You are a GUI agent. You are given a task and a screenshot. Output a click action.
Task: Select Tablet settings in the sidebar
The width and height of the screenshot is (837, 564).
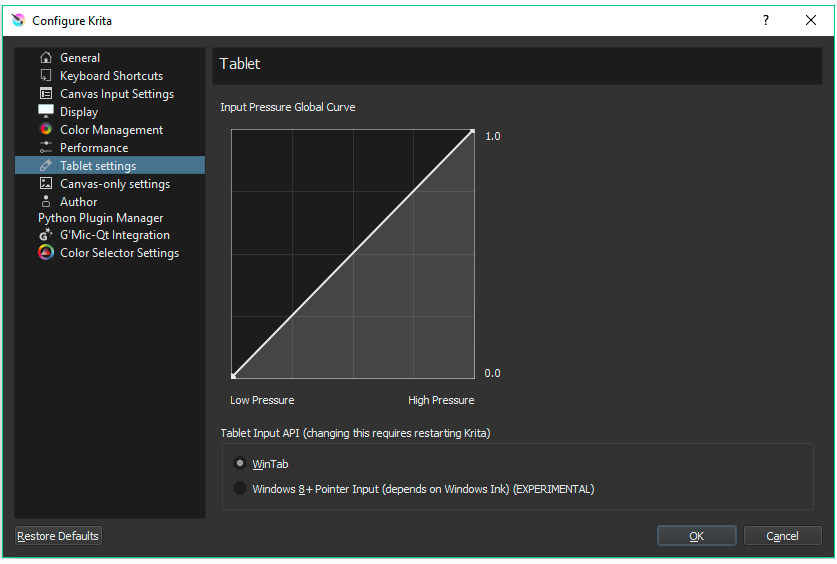click(110, 165)
